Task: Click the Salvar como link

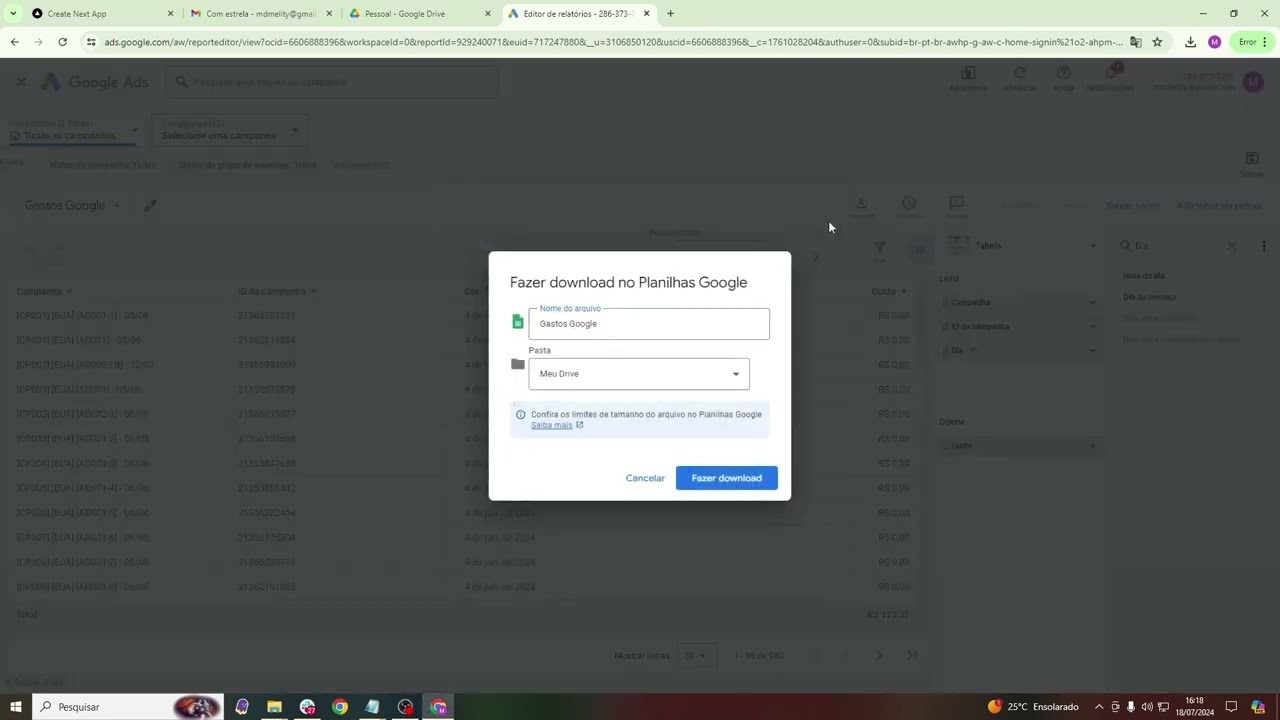Action: 1132,206
